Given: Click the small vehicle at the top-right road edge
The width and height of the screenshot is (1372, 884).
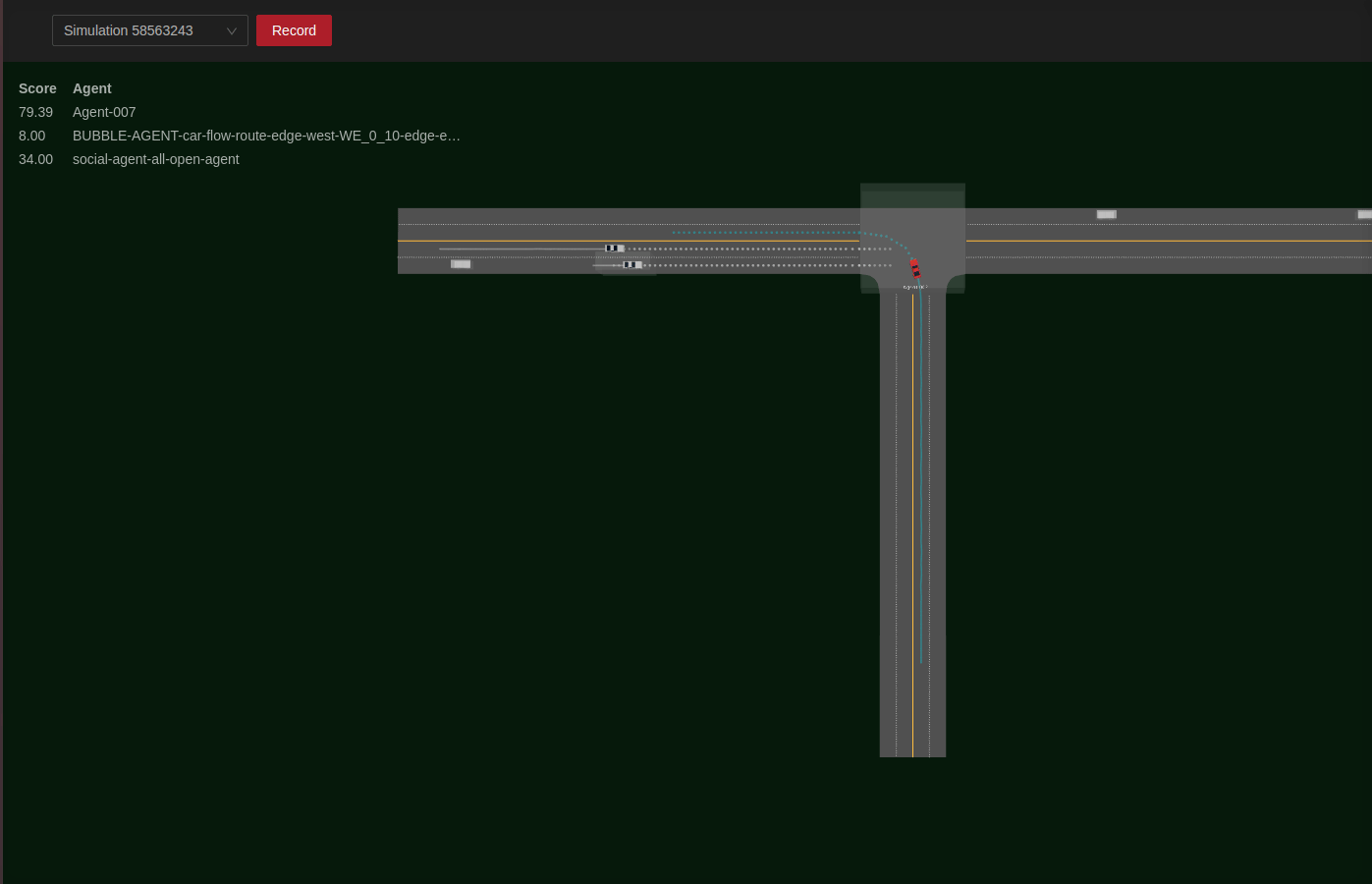Looking at the screenshot, I should click(1365, 213).
